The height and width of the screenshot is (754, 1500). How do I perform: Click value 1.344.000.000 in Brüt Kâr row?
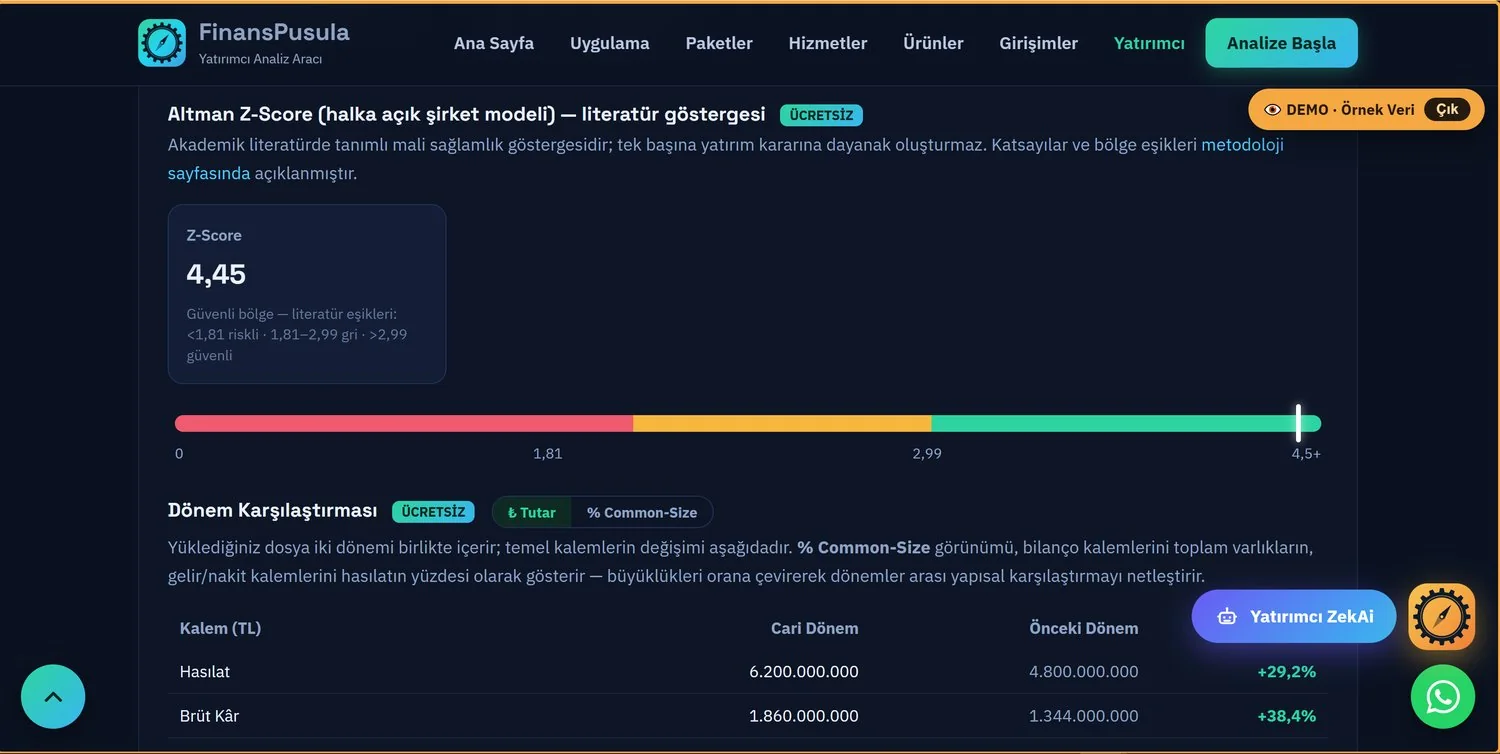(1084, 716)
